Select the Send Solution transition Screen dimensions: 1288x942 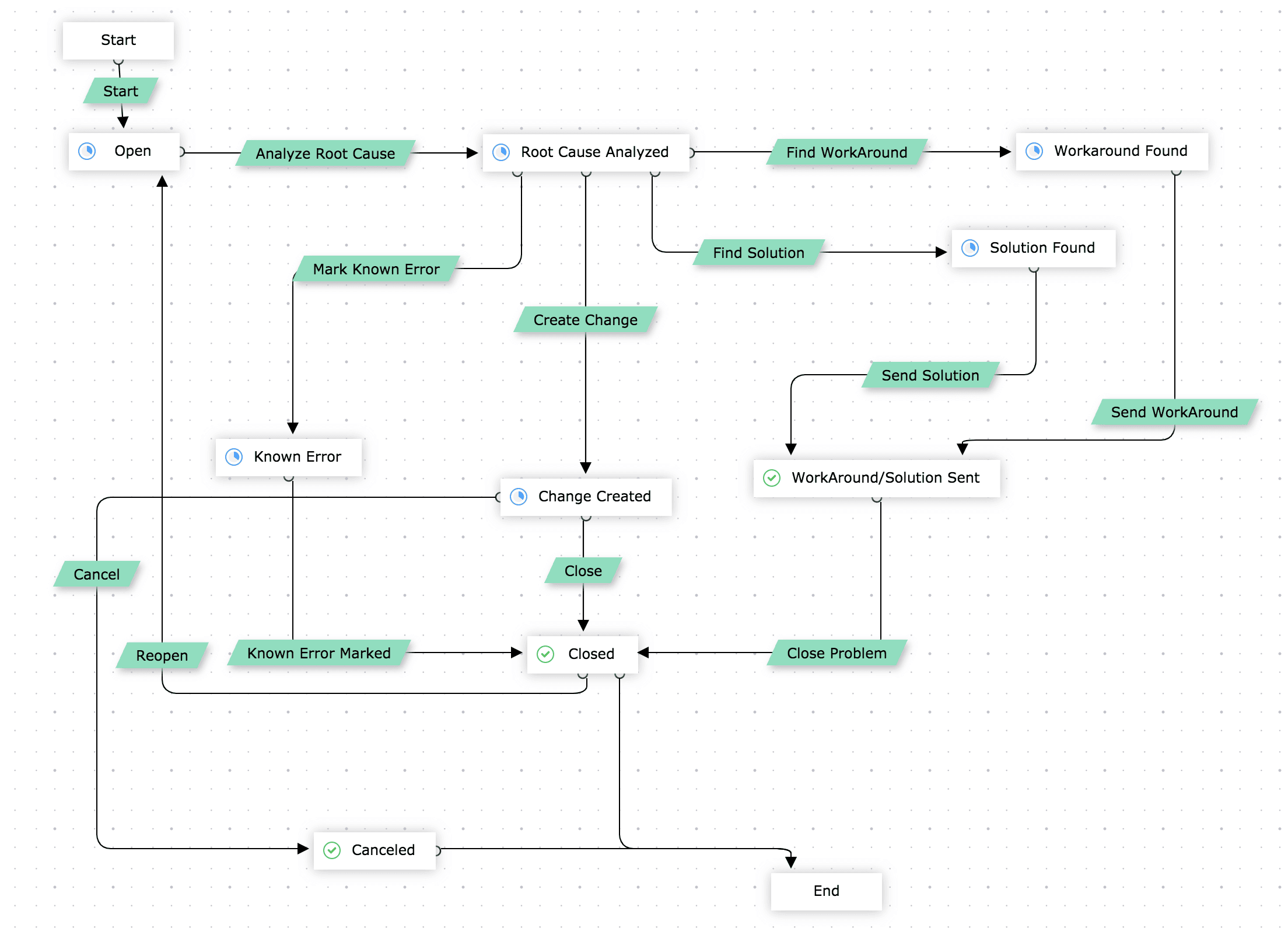pos(930,375)
